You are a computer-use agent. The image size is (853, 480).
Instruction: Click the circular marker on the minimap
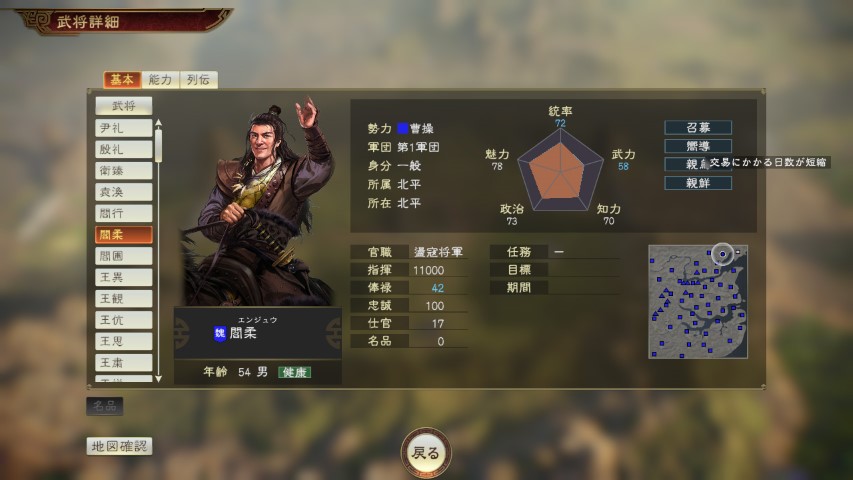(x=722, y=254)
